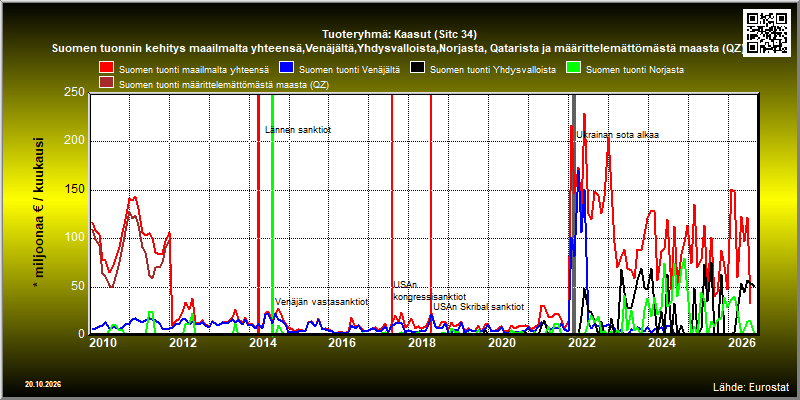Click the 'Lähde: Eurostat' source credit

click(751, 386)
